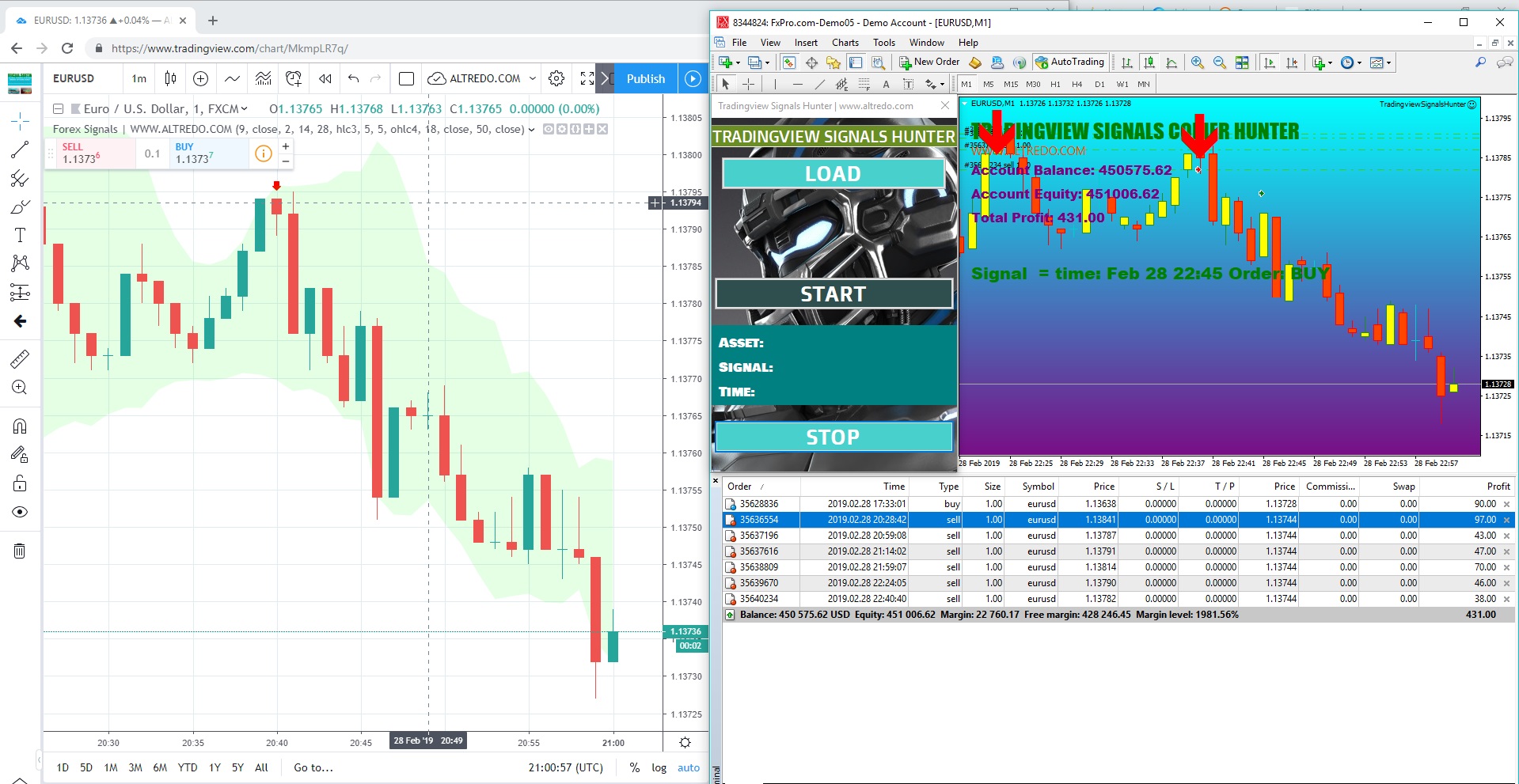The height and width of the screenshot is (784, 1519).
Task: Enter fullscreen mode in TradingView
Action: [587, 78]
